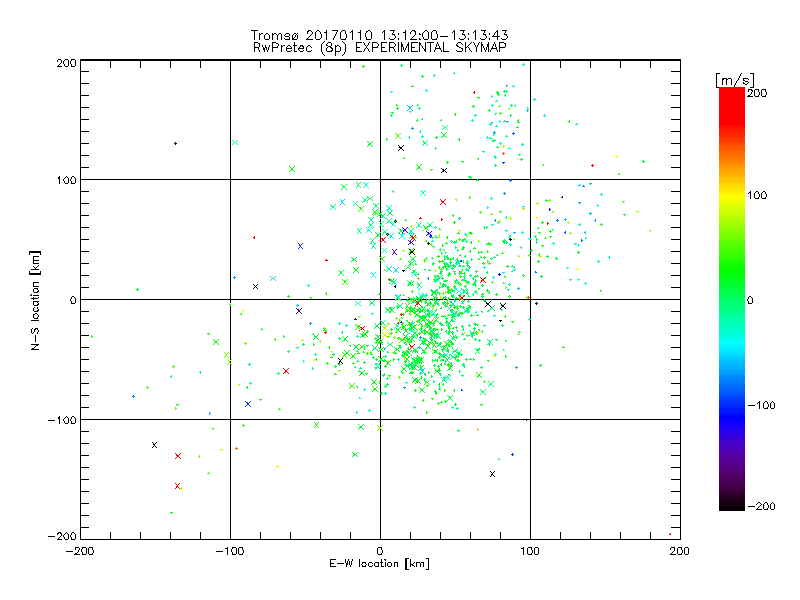
Task: Click the x-axis tick label '-200'
Action: [80, 551]
